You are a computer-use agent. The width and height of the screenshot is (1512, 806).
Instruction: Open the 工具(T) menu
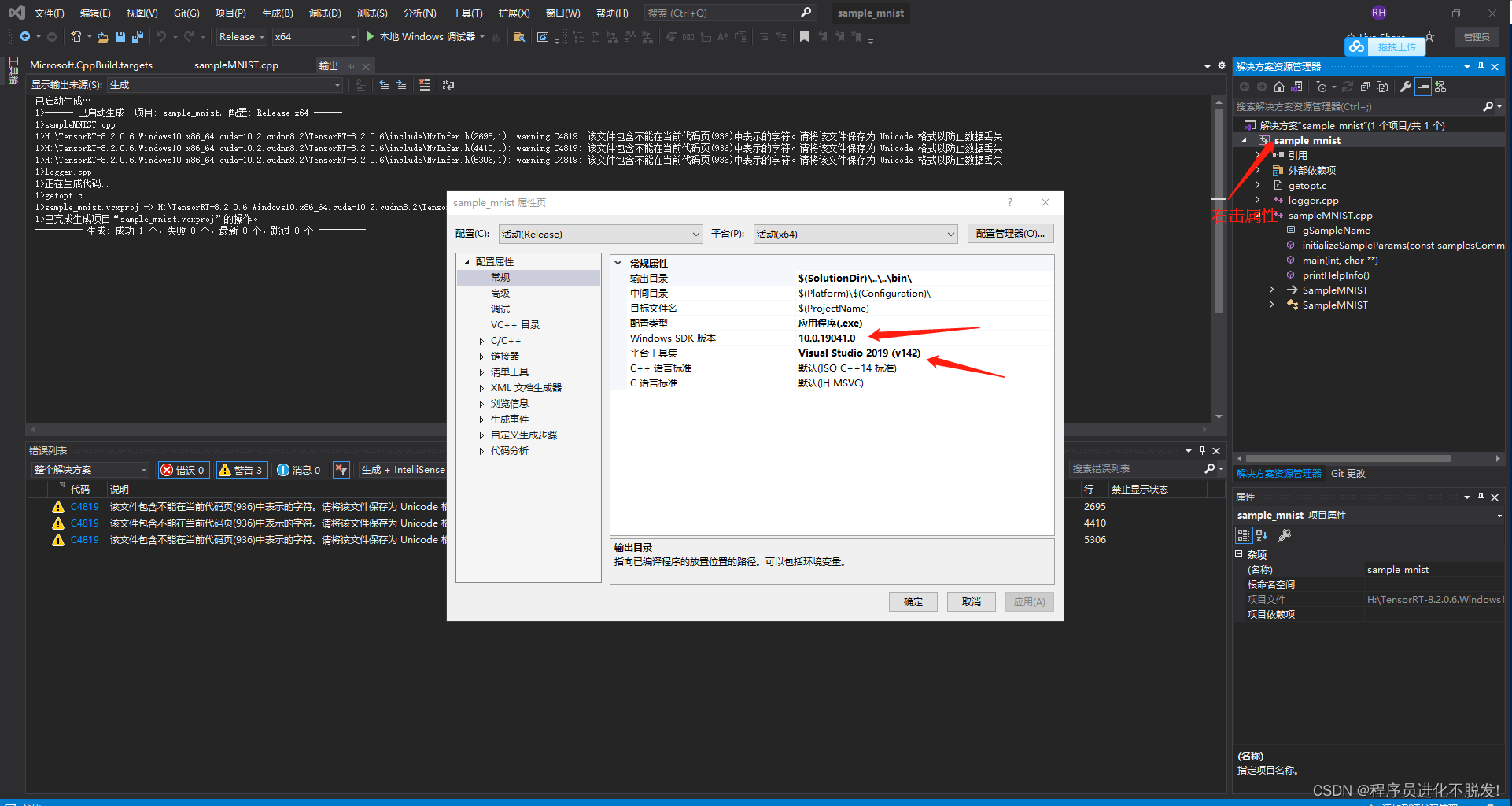click(467, 13)
